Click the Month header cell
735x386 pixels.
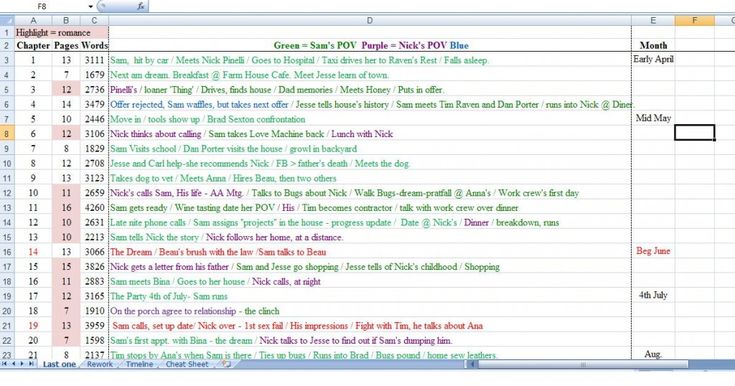coord(653,45)
